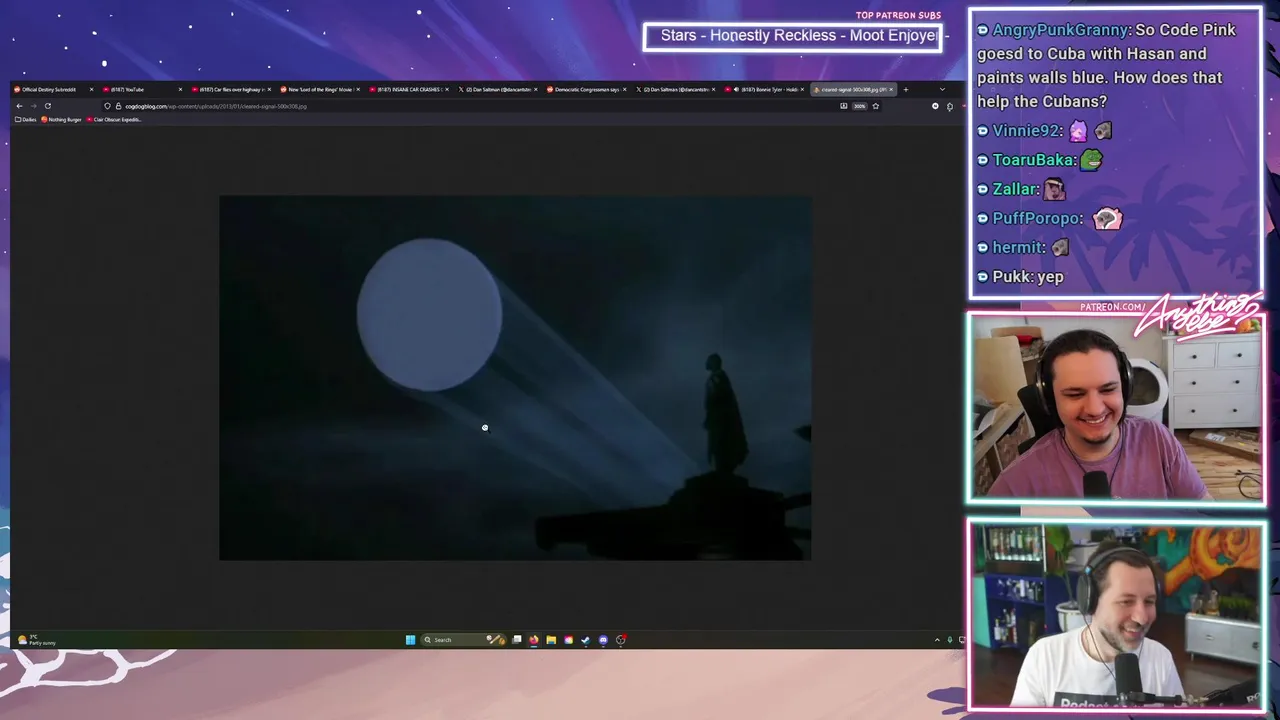
Task: Open the Windows Start menu
Action: pos(410,640)
